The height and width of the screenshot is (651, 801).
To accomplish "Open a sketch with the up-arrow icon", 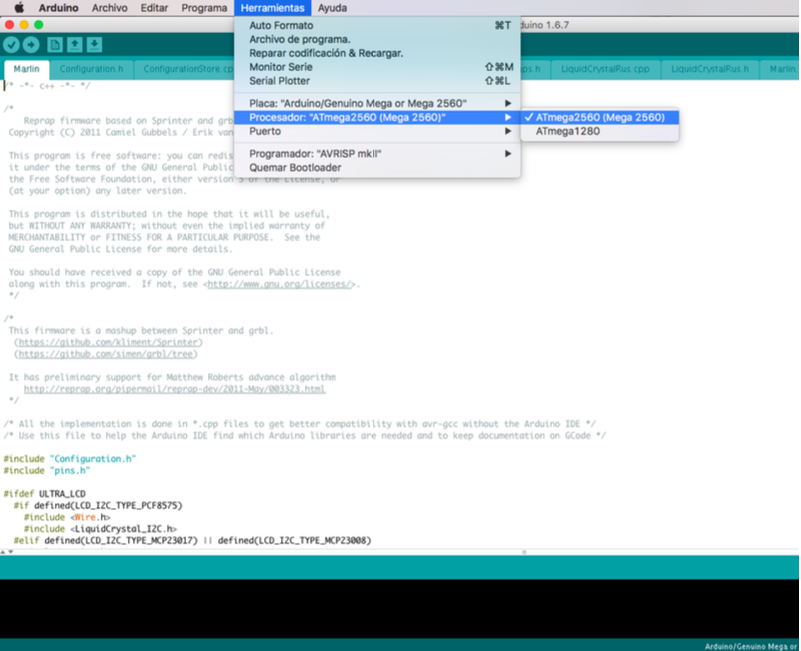I will point(75,45).
